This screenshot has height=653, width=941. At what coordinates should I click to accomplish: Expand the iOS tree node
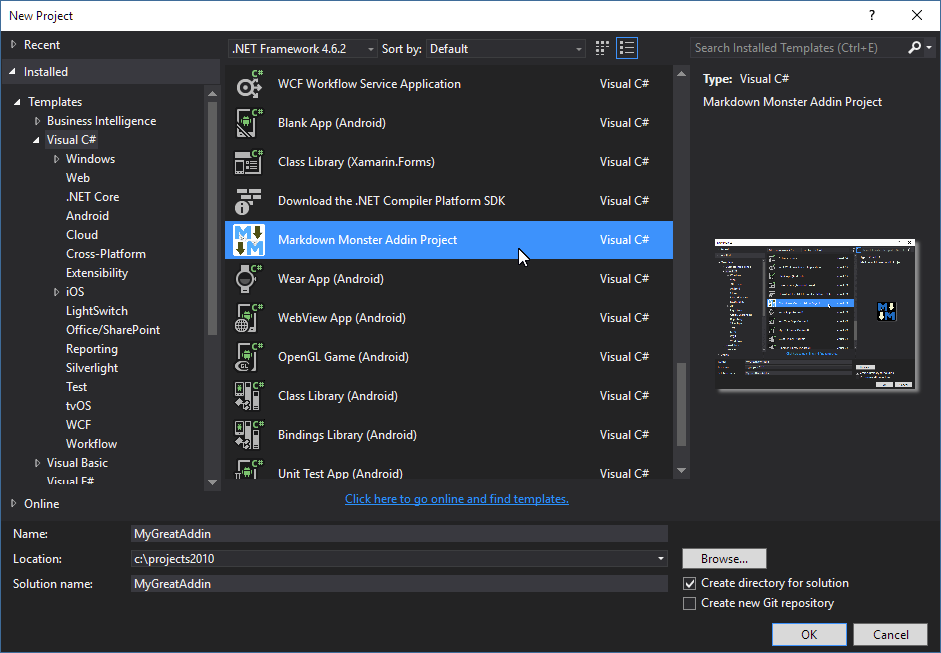click(x=56, y=292)
